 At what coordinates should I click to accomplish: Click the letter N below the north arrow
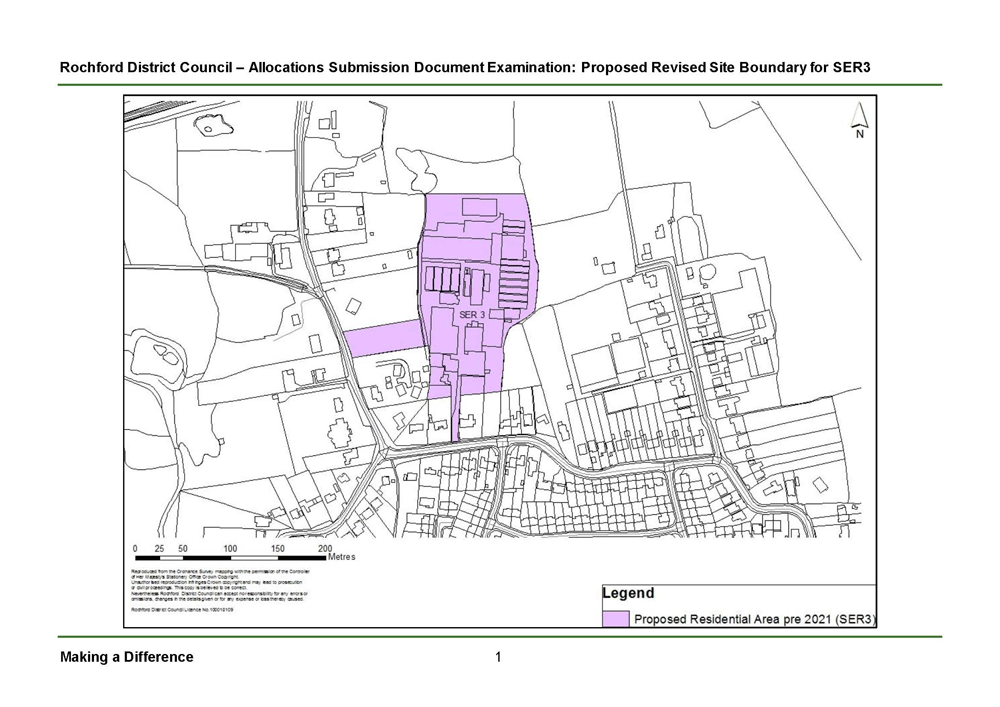pos(857,131)
